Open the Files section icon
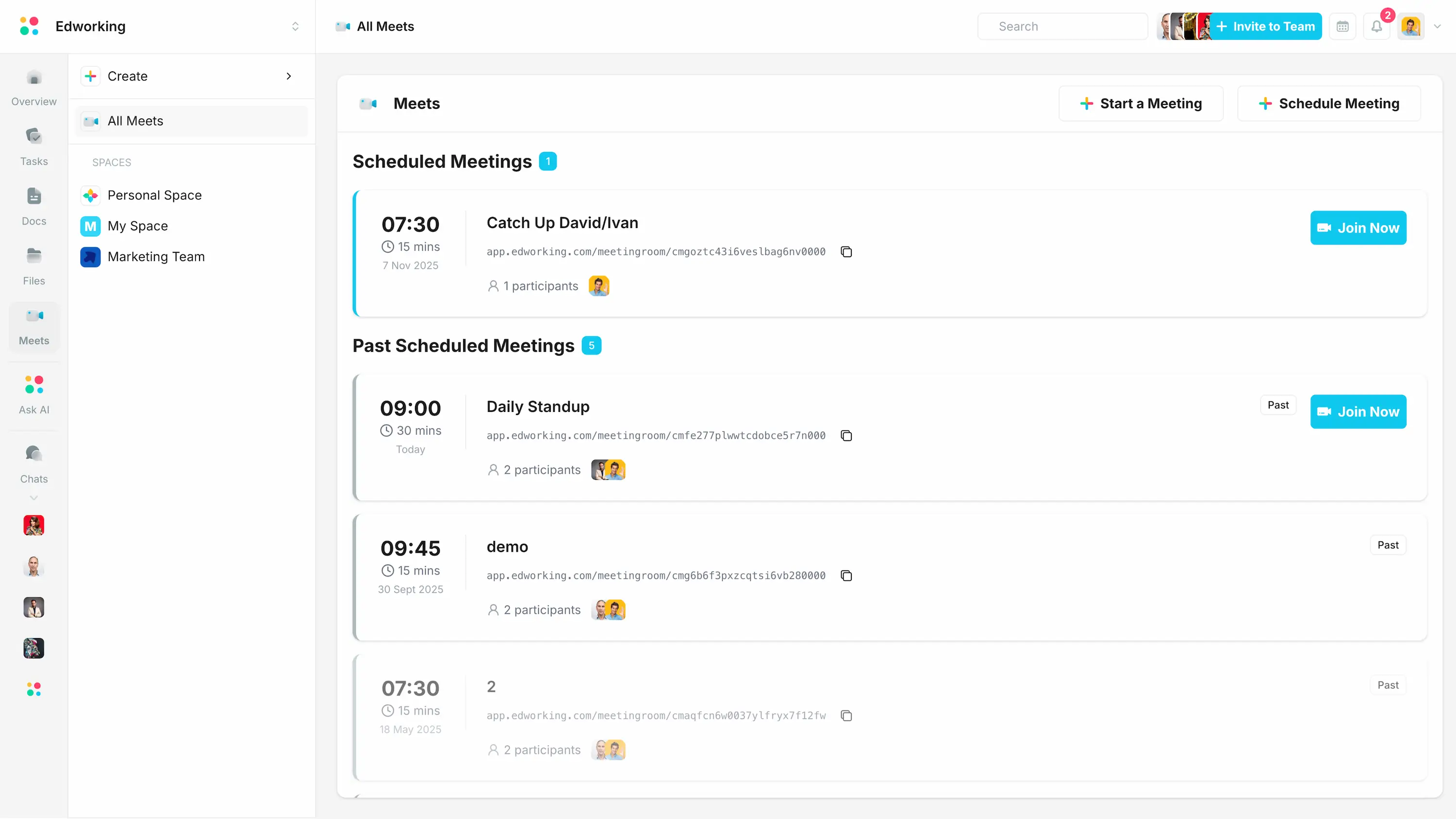The image size is (1456, 819). tap(34, 257)
